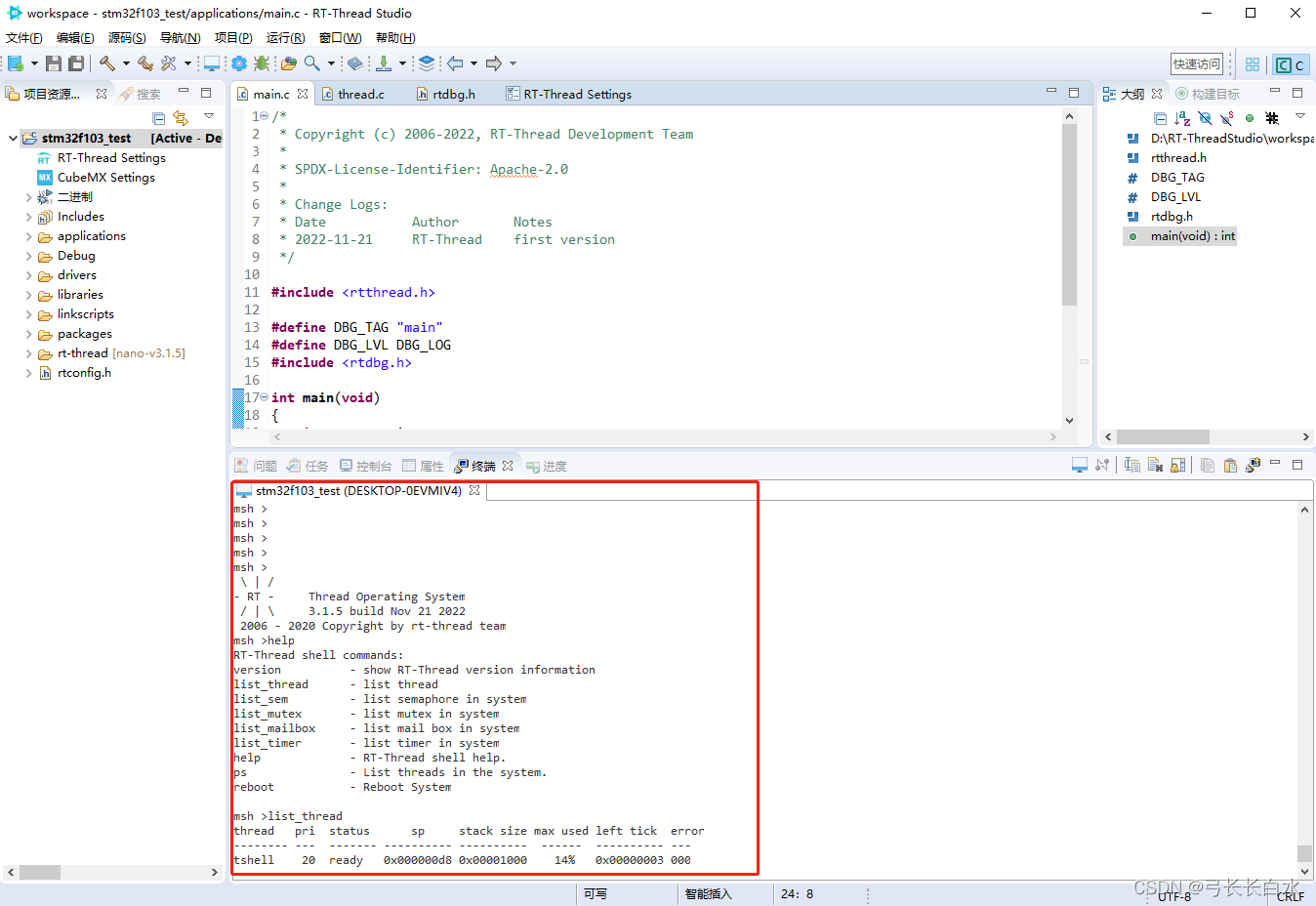1316x906 pixels.
Task: Switch to the 控制台 console tab
Action: point(365,466)
